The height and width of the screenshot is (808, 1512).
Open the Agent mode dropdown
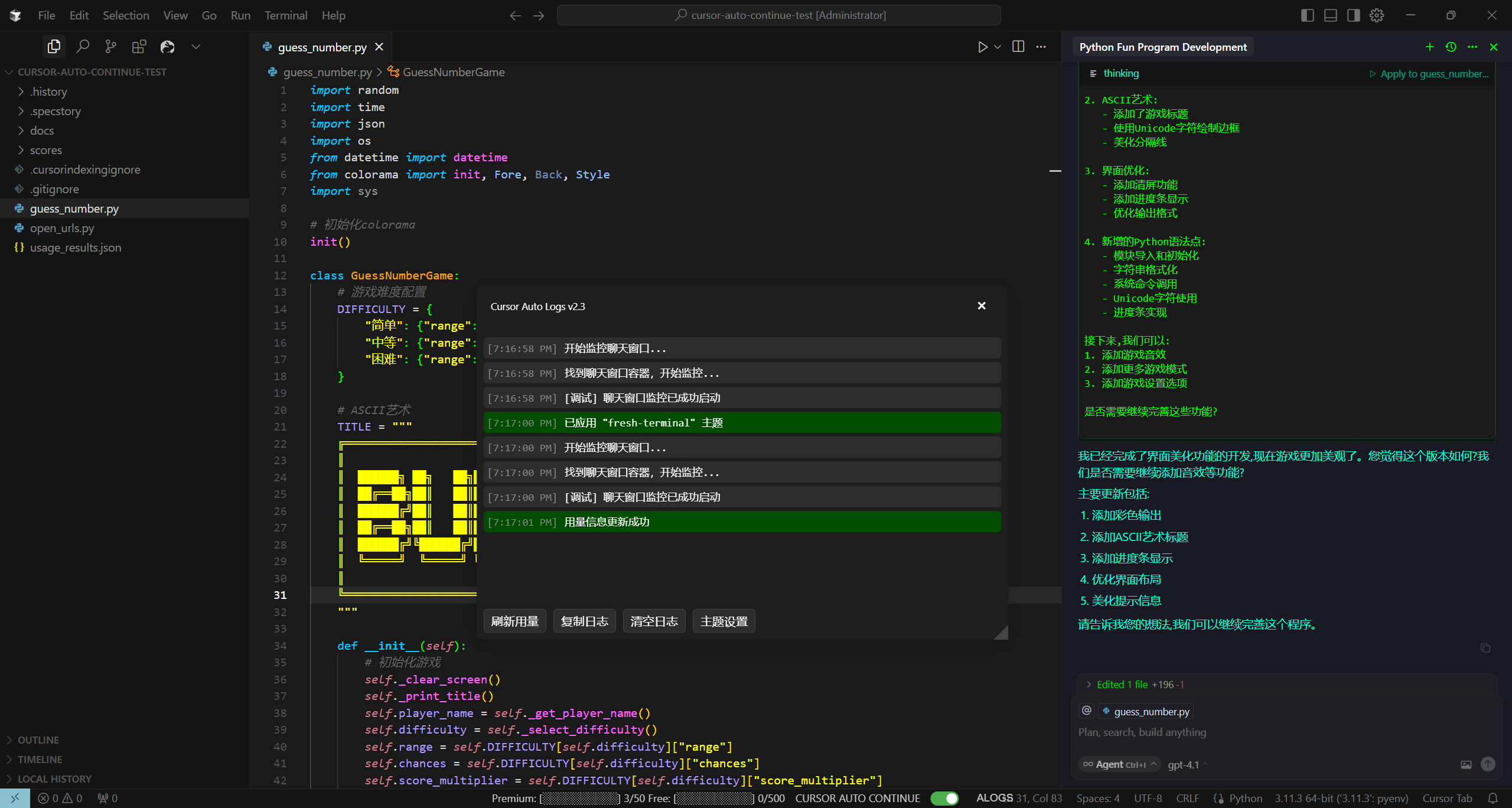pos(1119,764)
